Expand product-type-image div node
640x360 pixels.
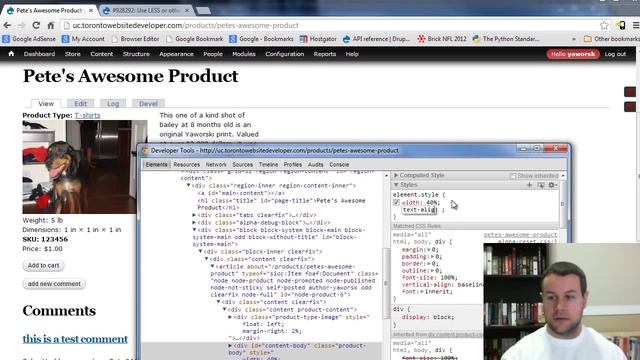coord(230,317)
